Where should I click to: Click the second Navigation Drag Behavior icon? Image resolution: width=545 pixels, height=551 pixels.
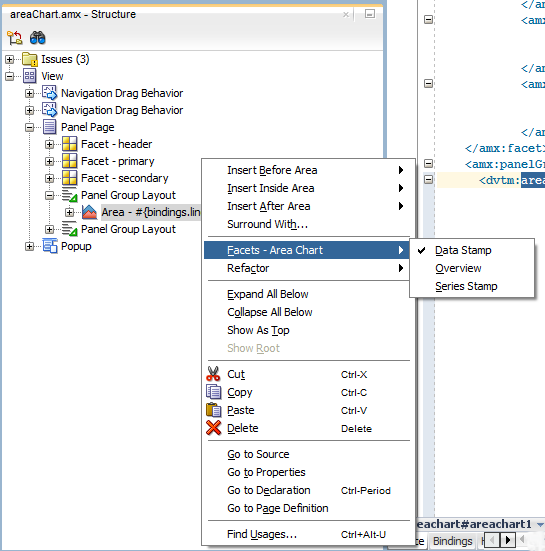tap(50, 110)
